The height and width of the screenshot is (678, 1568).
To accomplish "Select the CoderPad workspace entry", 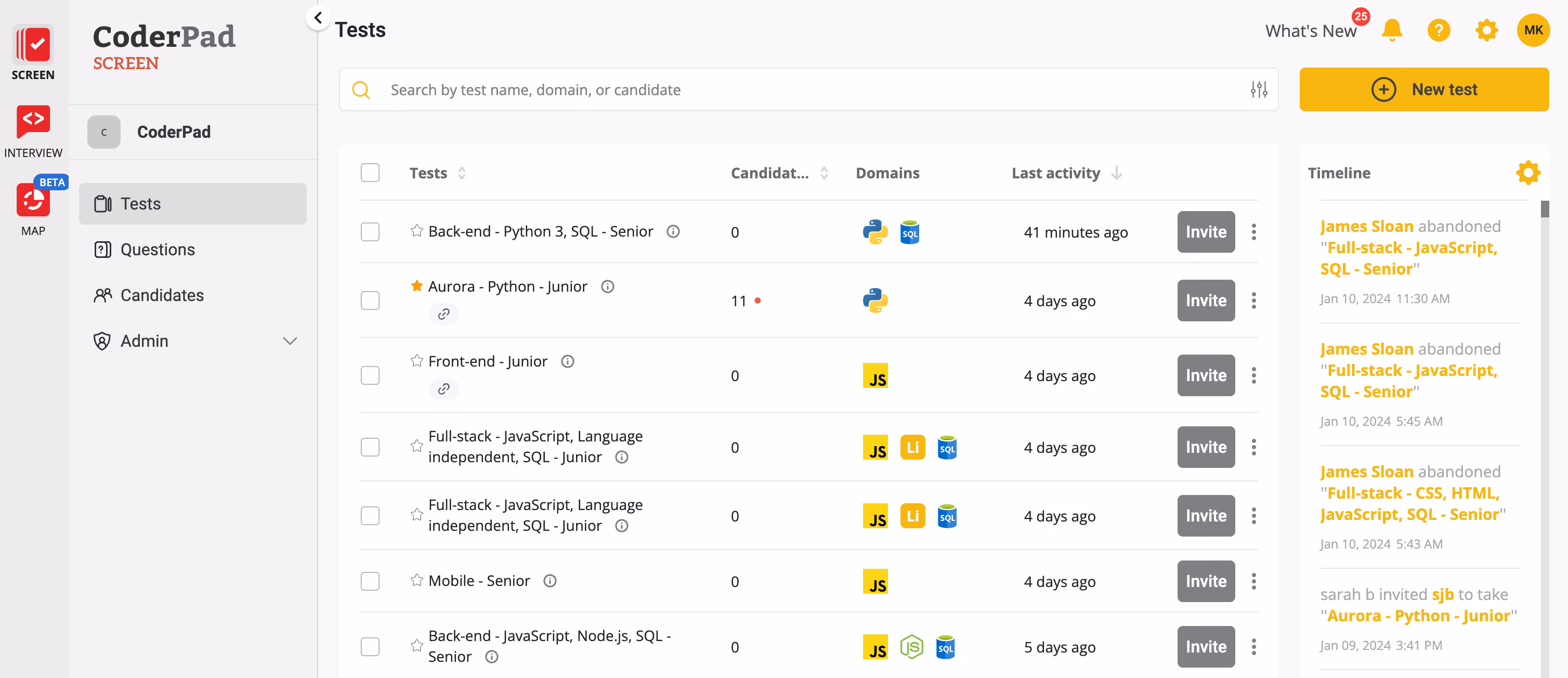I will (192, 132).
